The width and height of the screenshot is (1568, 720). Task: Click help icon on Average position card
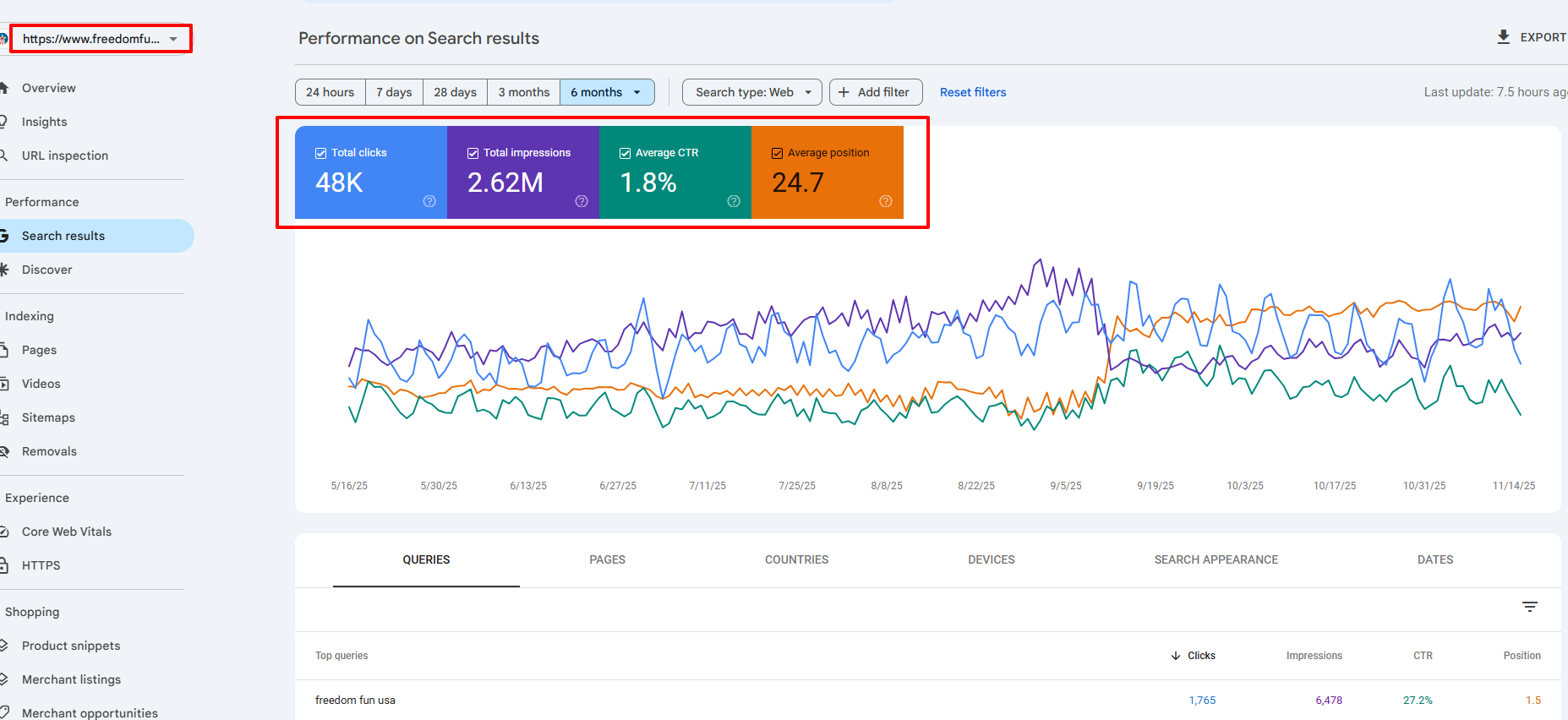click(x=886, y=201)
